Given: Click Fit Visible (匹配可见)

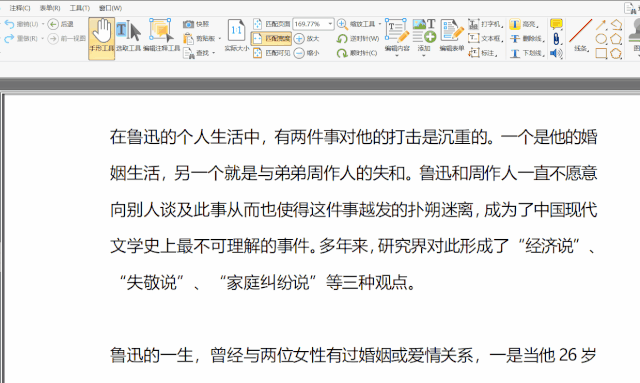Looking at the screenshot, I should coord(271,53).
